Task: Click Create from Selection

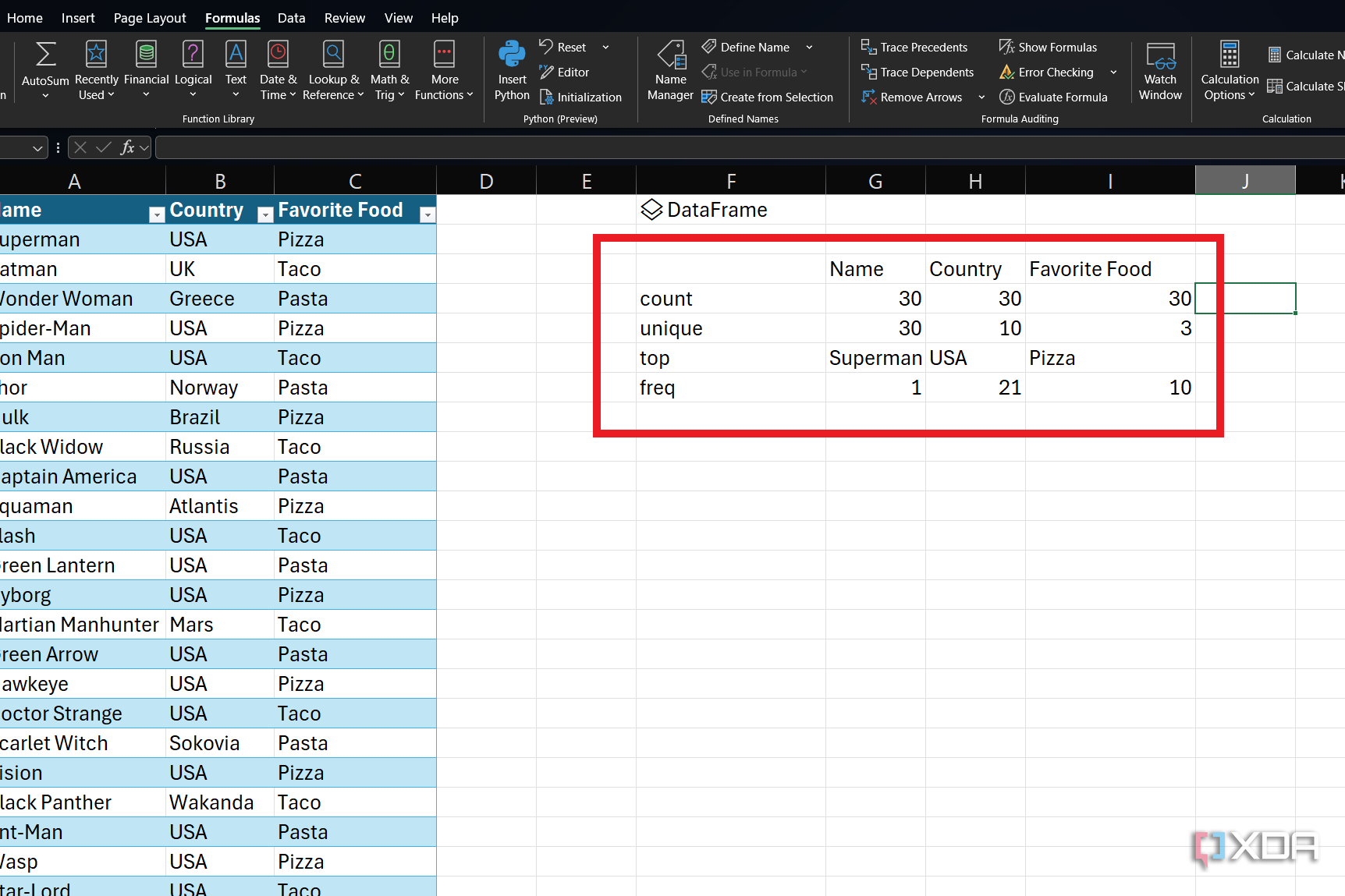Action: [767, 97]
